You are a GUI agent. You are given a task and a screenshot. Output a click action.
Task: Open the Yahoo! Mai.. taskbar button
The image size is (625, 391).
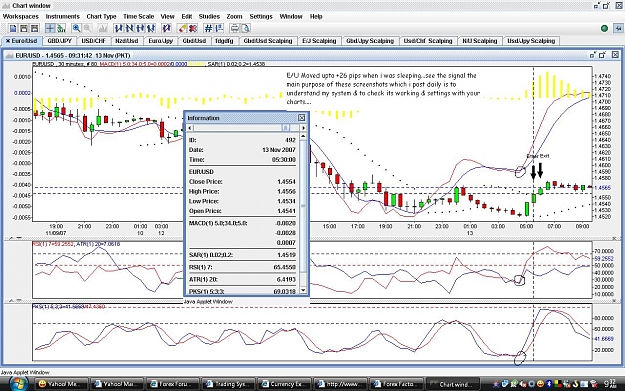[x=116, y=384]
